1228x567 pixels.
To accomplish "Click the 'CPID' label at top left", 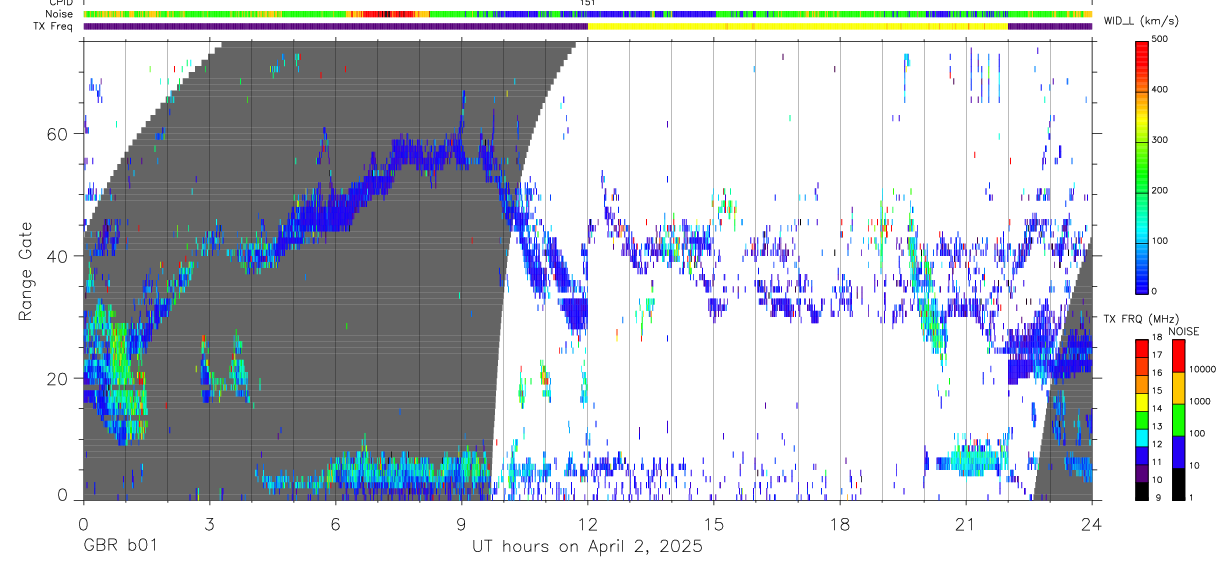I will tap(61, 3).
